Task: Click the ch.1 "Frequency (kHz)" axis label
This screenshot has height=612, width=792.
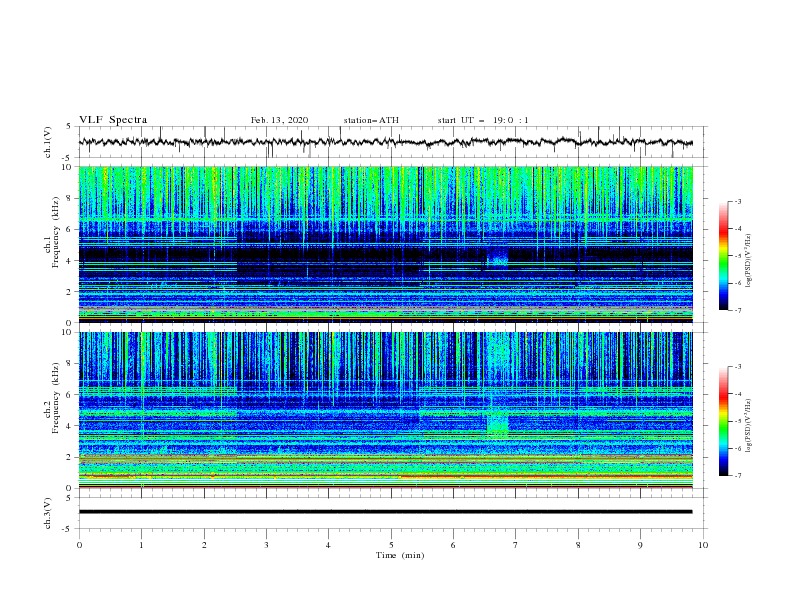Action: click(56, 233)
